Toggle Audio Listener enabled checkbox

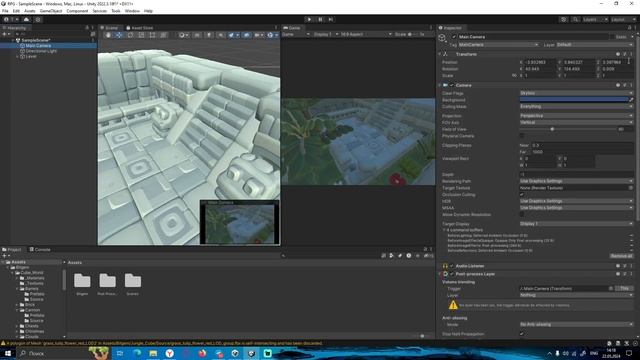coord(452,266)
